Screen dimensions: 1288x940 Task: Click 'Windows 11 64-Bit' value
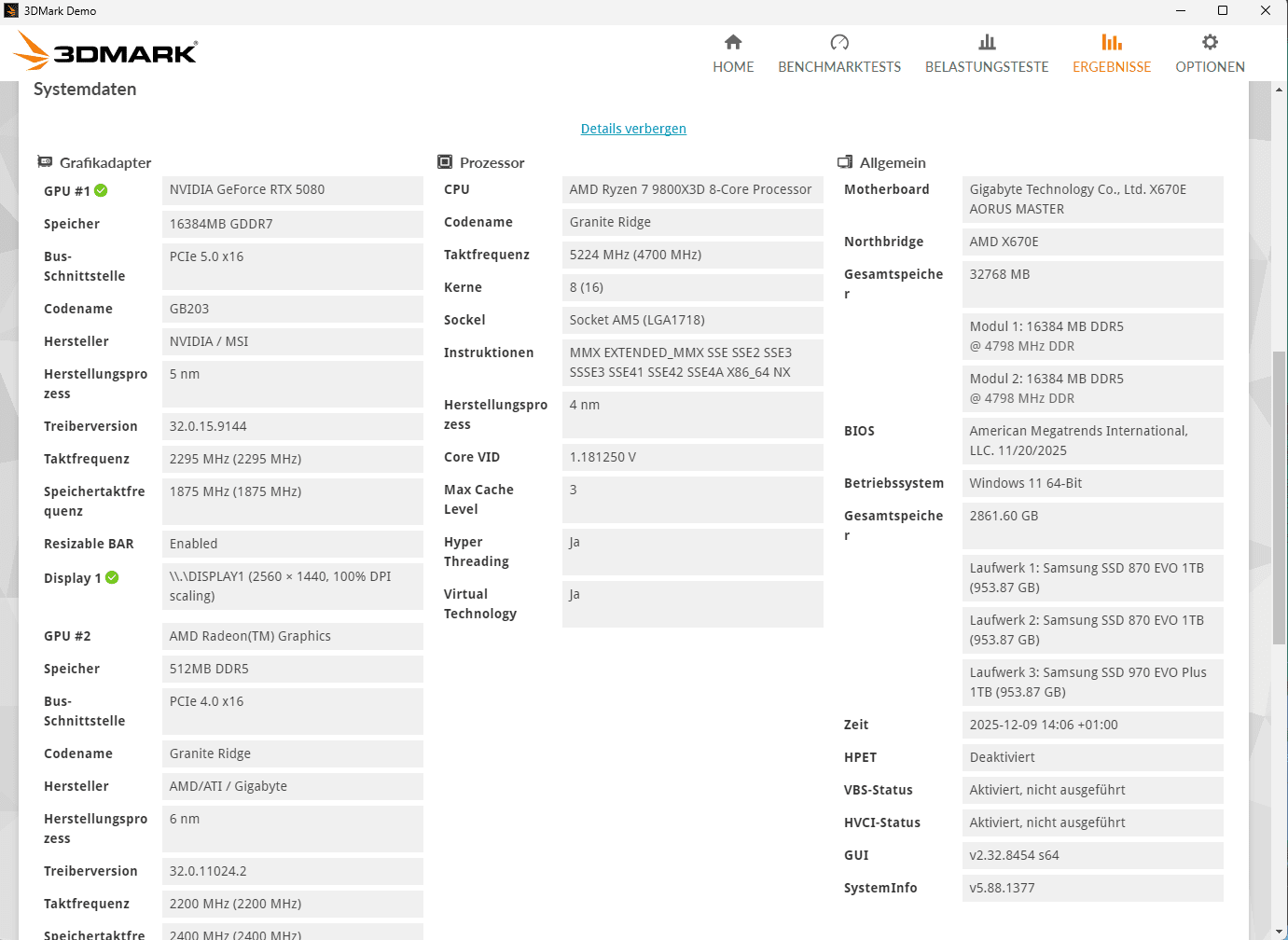(1093, 483)
